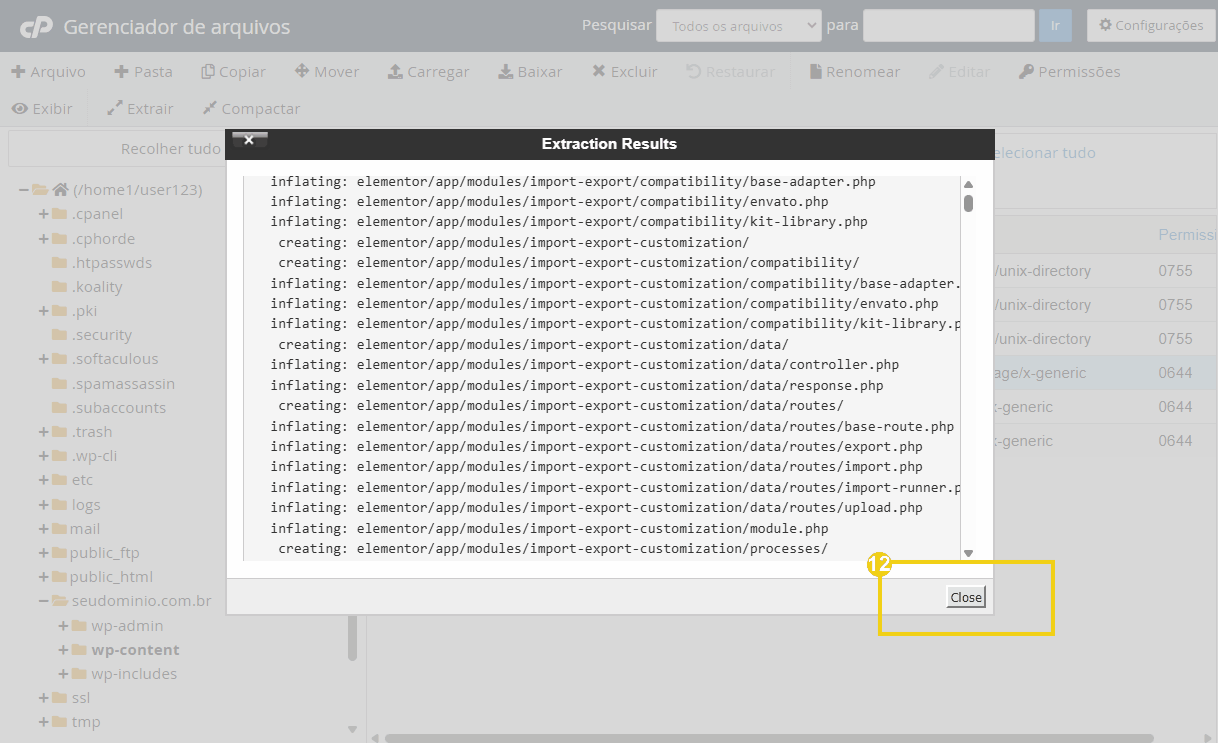This screenshot has height=743, width=1218.
Task: Expand the .wp-cli folder
Action: pos(44,456)
